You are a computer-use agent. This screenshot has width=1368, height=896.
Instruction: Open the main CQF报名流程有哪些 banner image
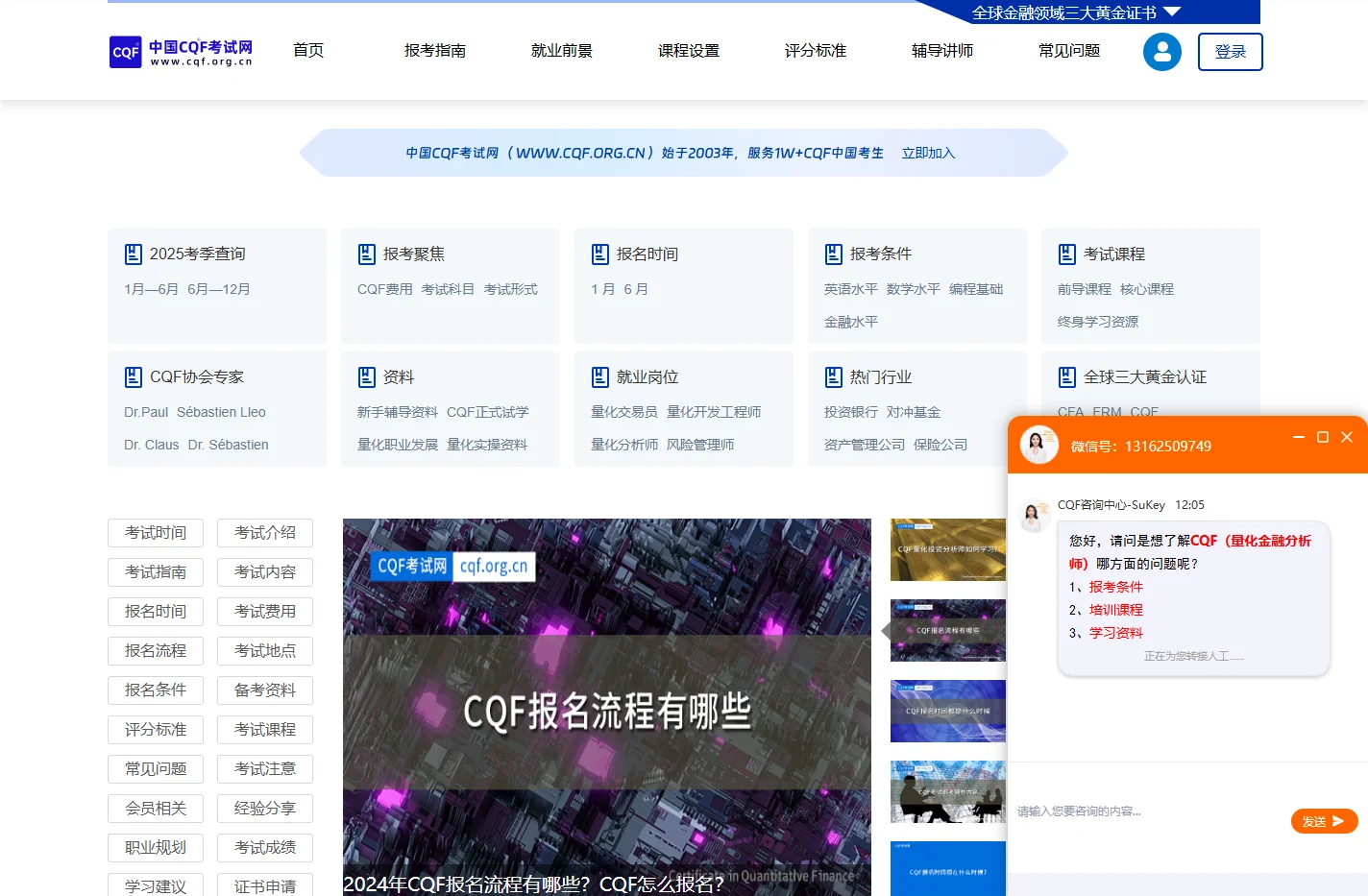[607, 707]
